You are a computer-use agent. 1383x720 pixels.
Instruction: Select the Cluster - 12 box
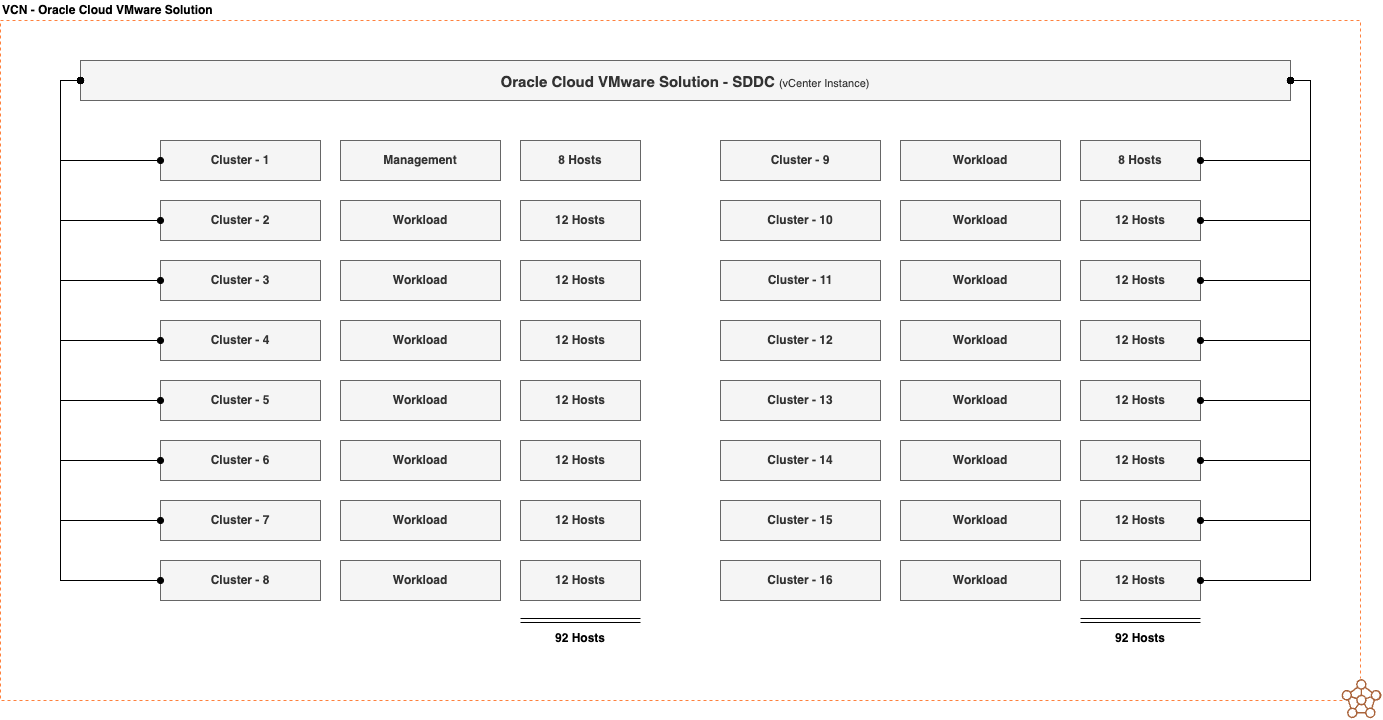pyautogui.click(x=800, y=340)
